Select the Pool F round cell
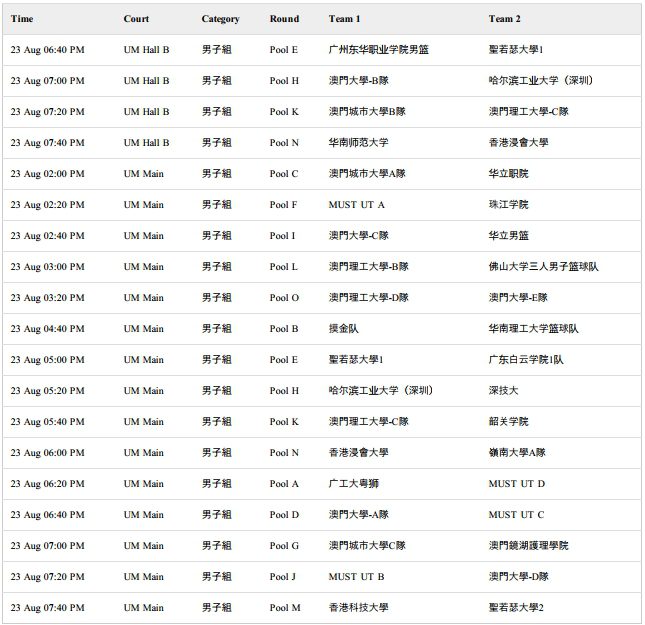 pos(283,204)
